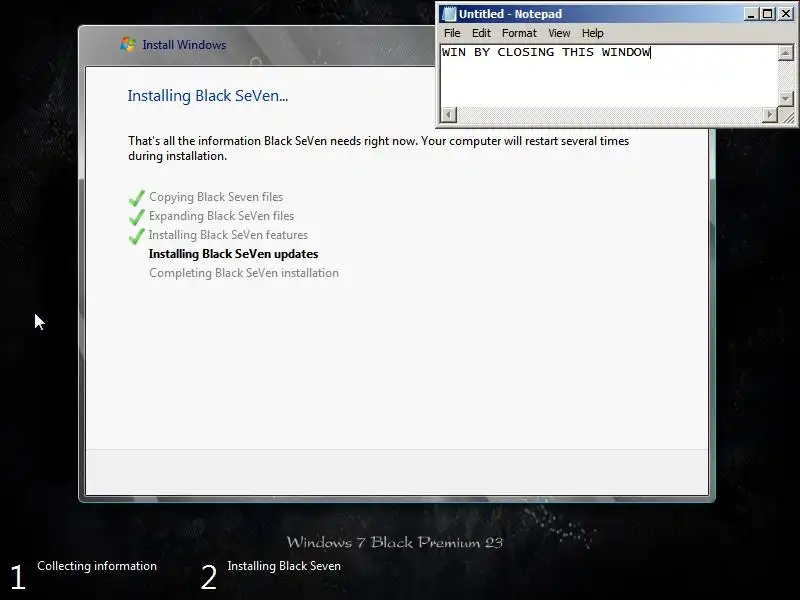Click the Notepad resize grip corner
This screenshot has height=600, width=800.
click(787, 116)
